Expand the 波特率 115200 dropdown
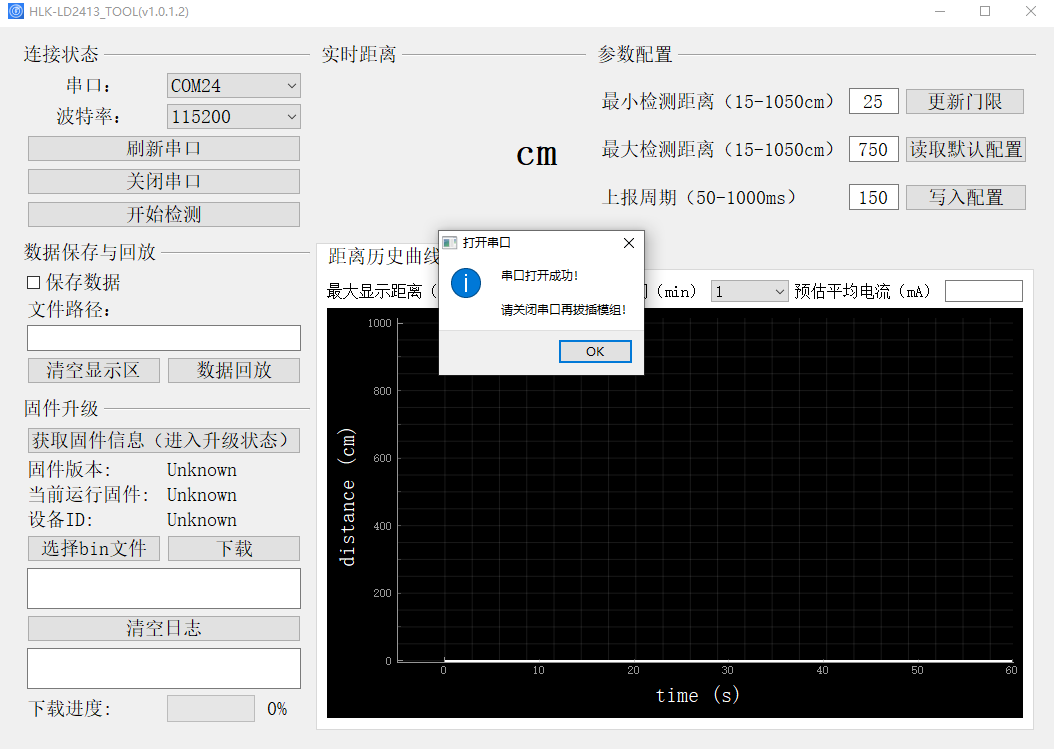The width and height of the screenshot is (1054, 749). tap(234, 117)
